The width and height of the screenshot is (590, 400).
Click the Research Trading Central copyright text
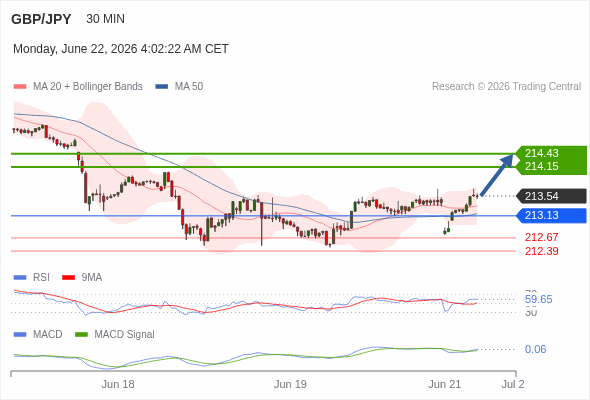506,87
